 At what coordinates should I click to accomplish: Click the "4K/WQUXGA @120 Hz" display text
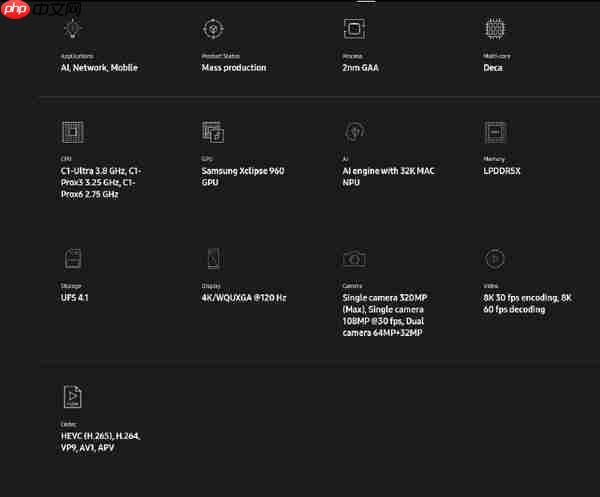243,297
